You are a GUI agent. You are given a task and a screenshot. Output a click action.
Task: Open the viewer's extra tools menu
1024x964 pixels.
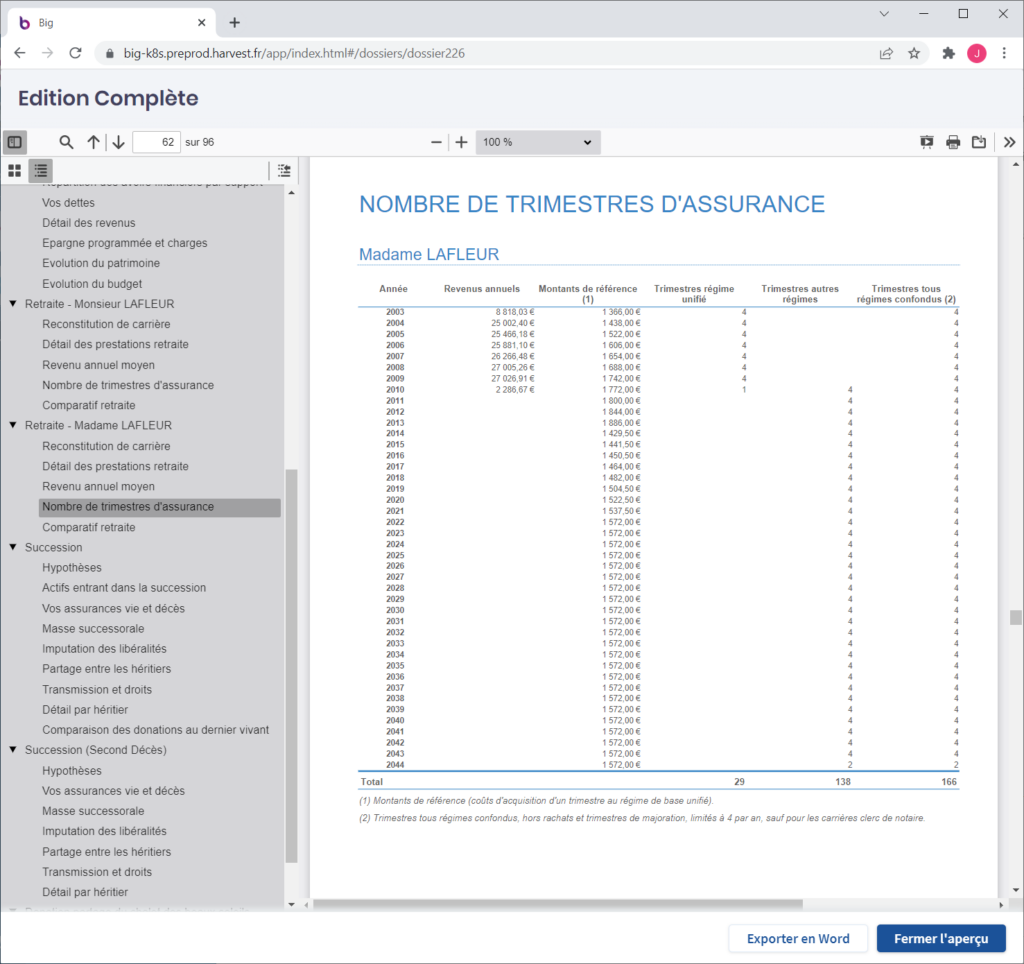[1009, 142]
